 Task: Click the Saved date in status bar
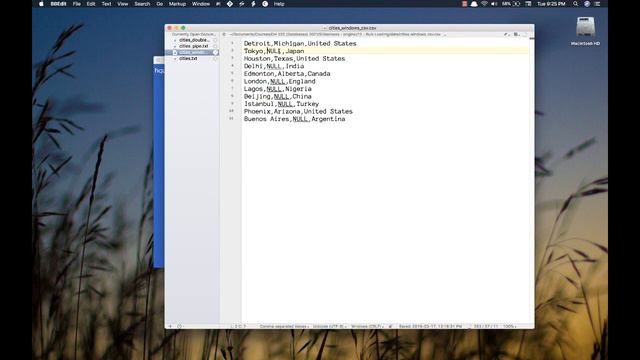pyautogui.click(x=430, y=326)
